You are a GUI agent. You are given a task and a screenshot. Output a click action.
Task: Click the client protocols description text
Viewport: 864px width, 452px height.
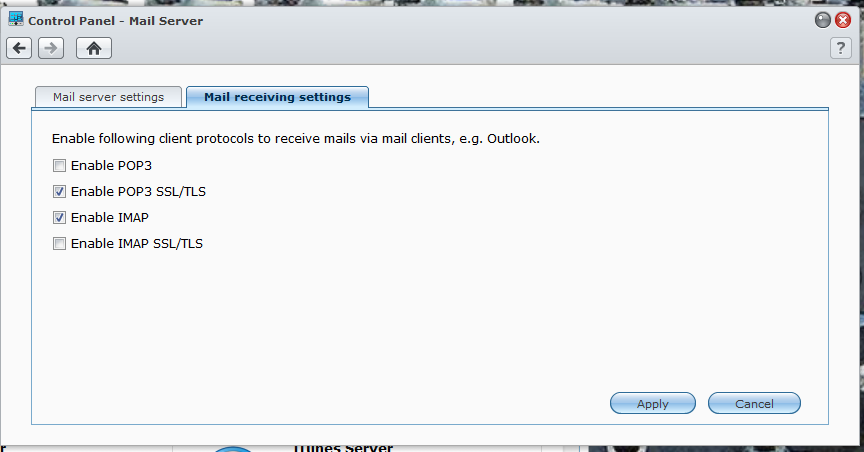pos(296,138)
